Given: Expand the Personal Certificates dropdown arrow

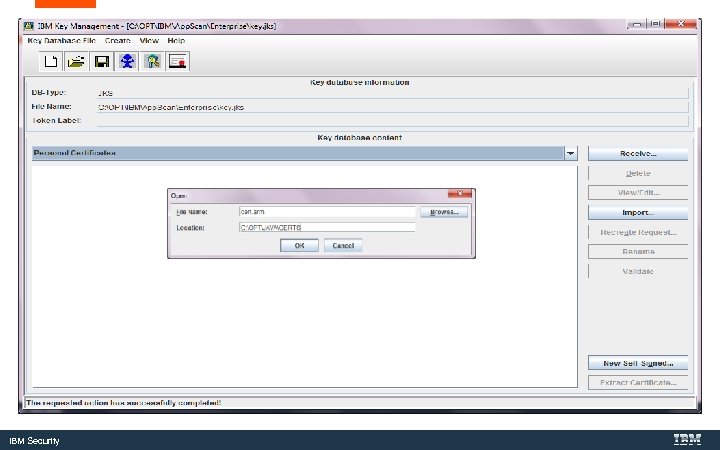Looking at the screenshot, I should tap(571, 153).
